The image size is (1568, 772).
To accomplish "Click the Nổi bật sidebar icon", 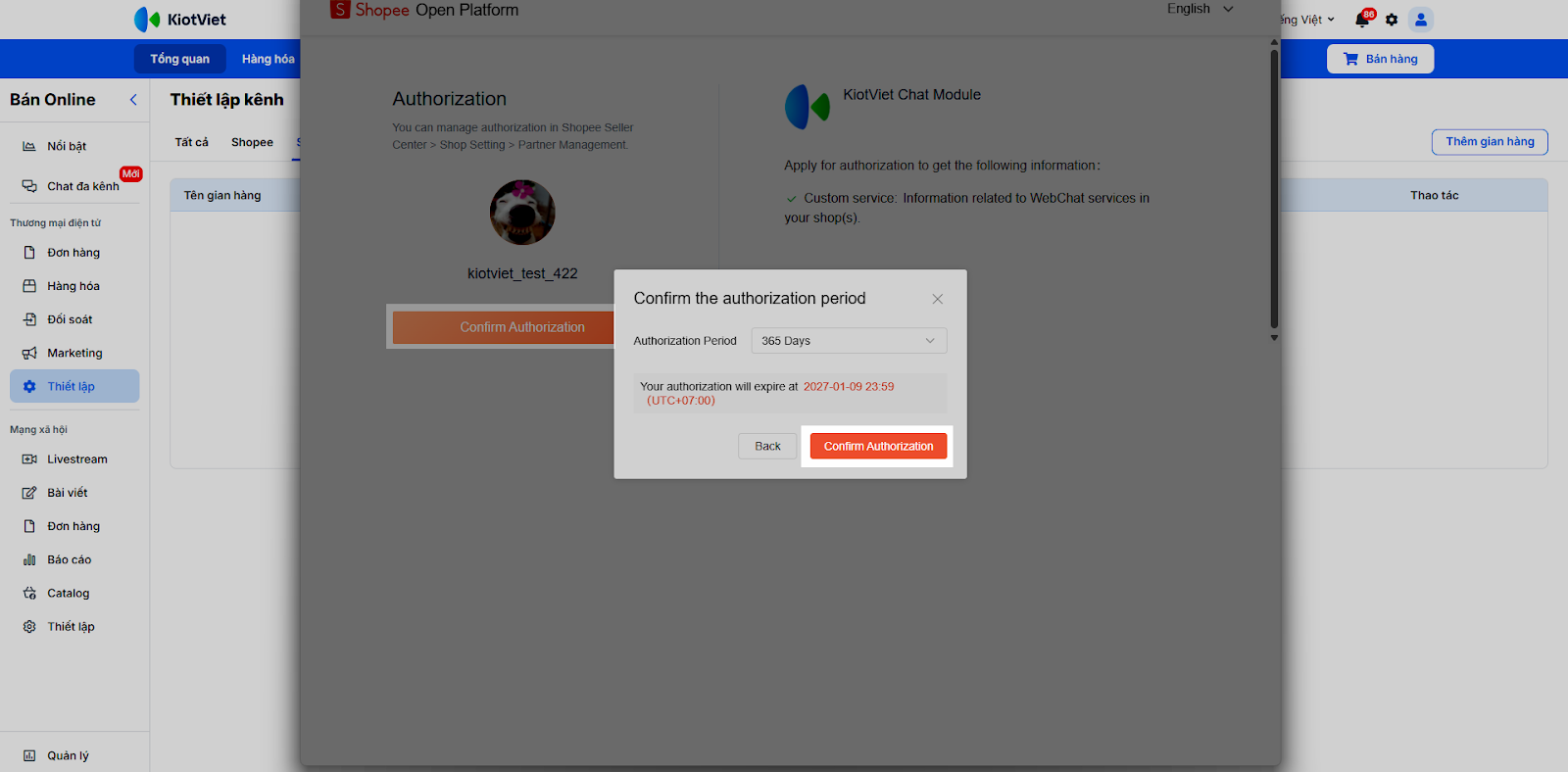I will pos(29,146).
